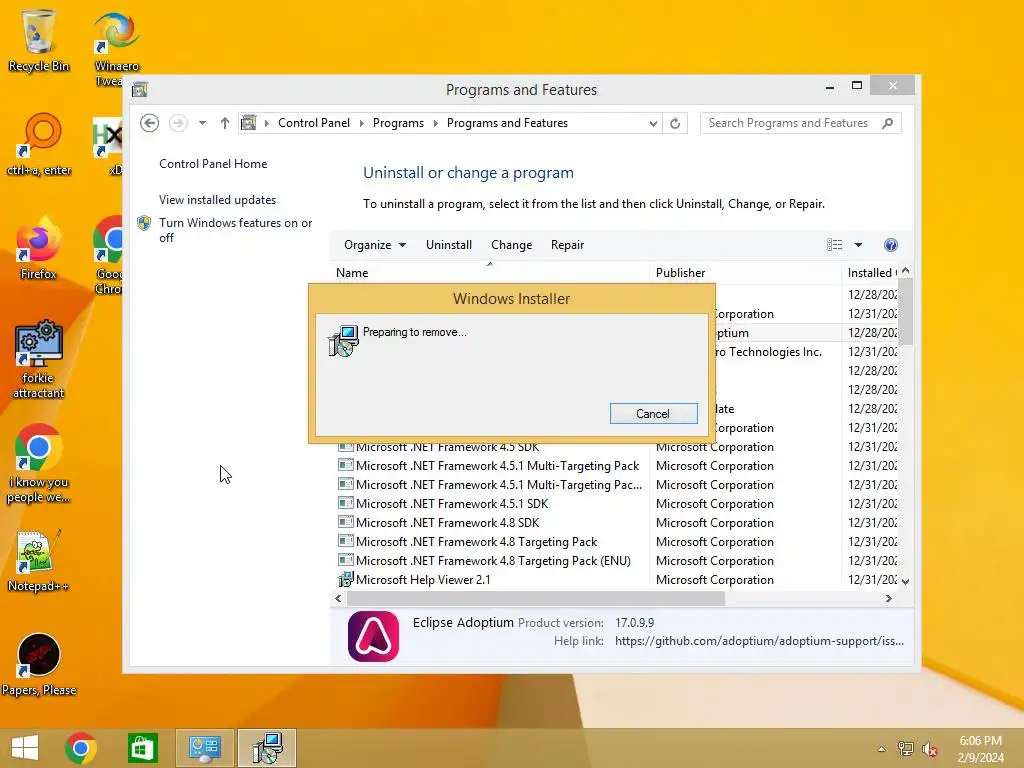Image resolution: width=1024 pixels, height=768 pixels.
Task: Click the Programs and Features breadcrumb
Action: pos(507,123)
